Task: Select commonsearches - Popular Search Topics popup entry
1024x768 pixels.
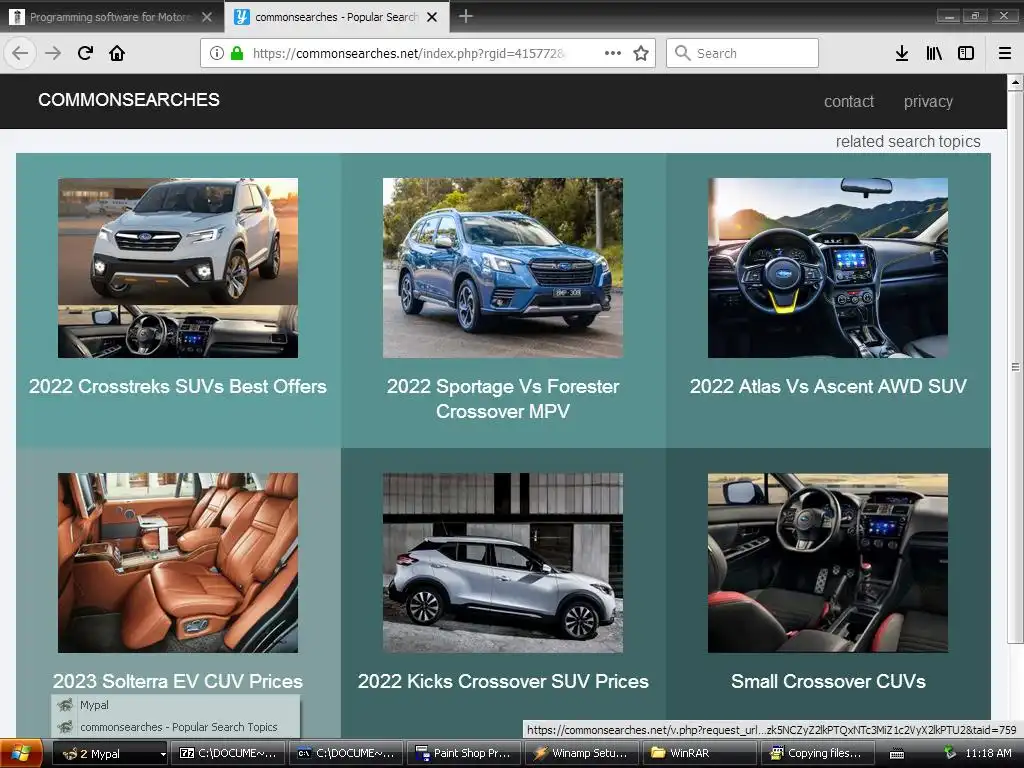Action: (x=176, y=727)
